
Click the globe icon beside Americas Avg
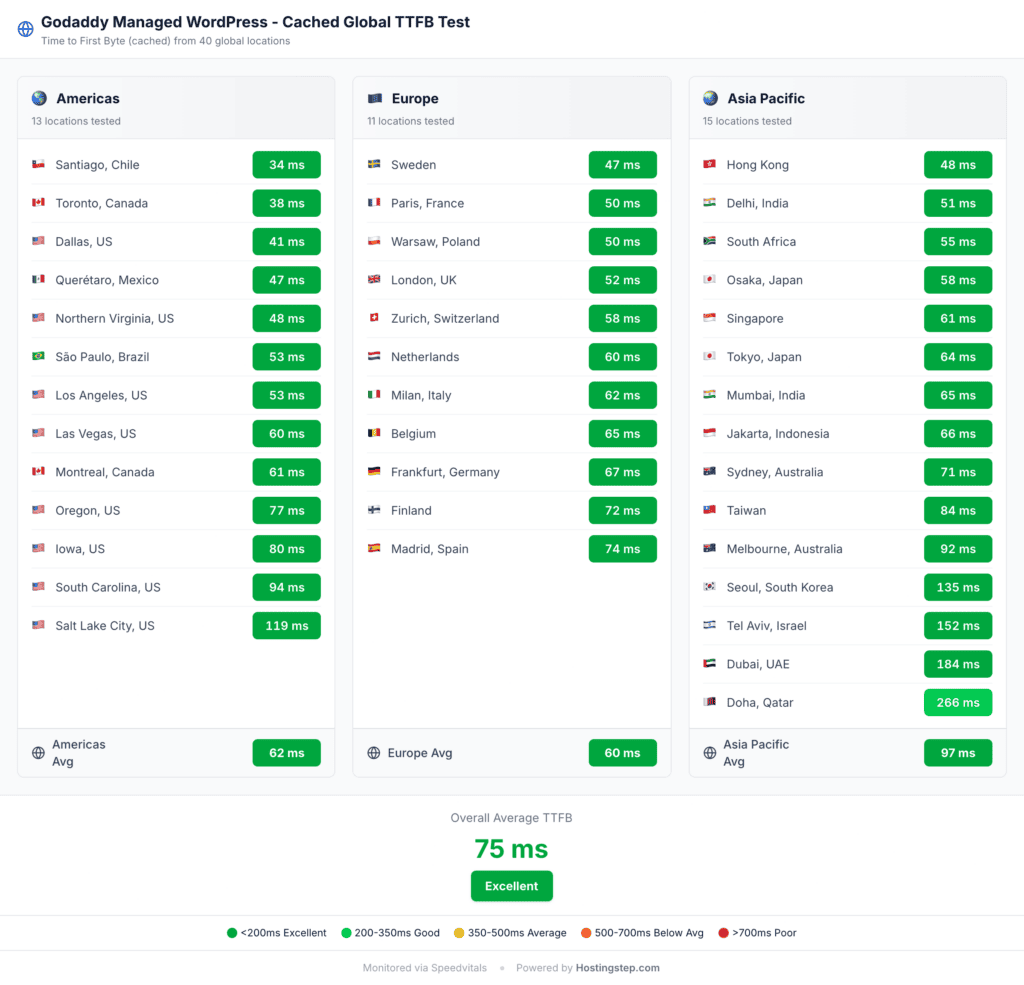pos(39,752)
